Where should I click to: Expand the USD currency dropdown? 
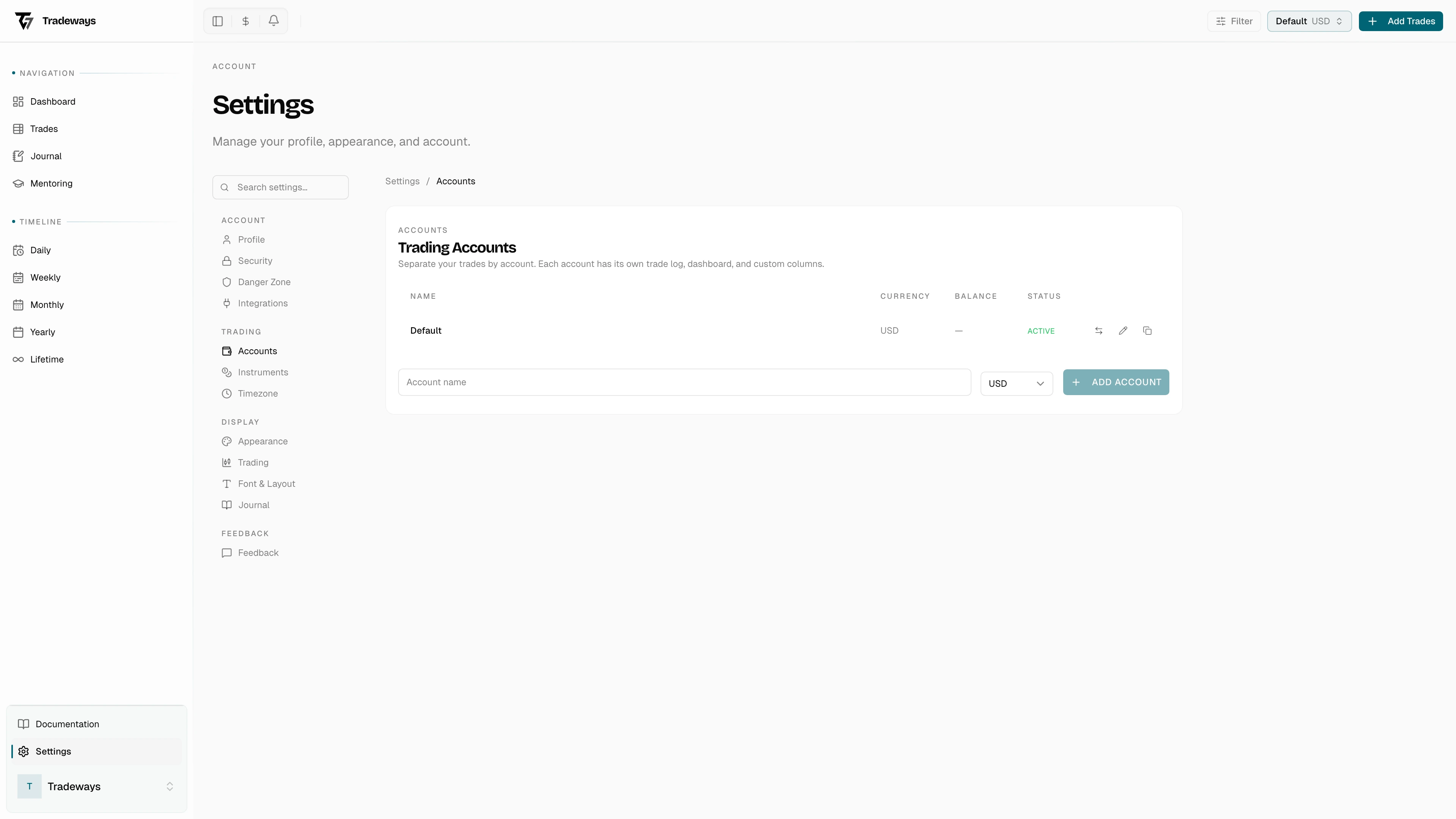click(x=1016, y=383)
